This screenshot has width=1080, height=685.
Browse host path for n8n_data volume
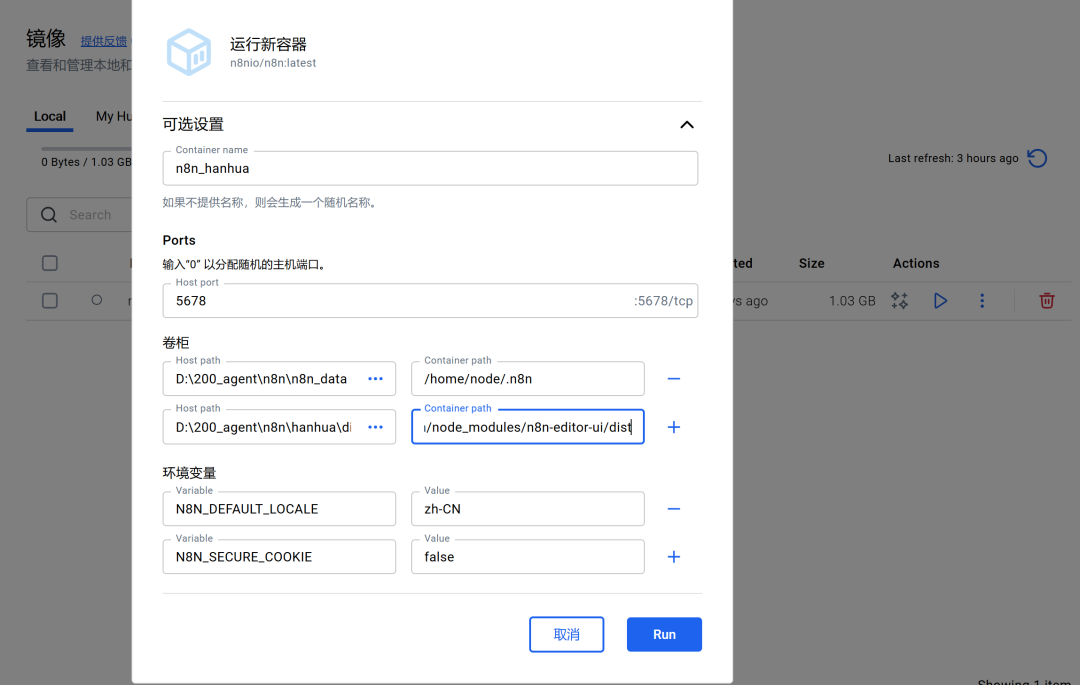coord(375,379)
